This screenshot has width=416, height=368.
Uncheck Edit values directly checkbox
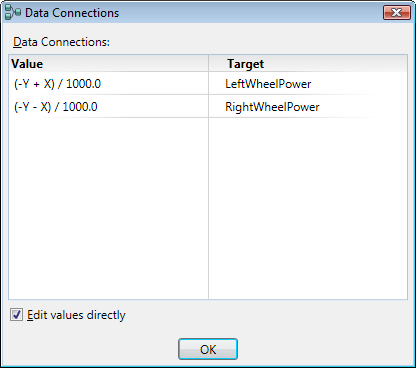(16, 315)
